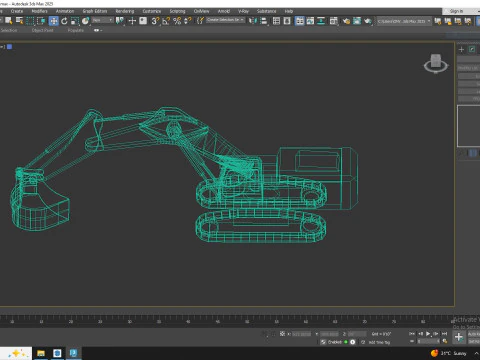Toggle Scene Explorer
The height and width of the screenshot is (360, 480).
coord(276,21)
